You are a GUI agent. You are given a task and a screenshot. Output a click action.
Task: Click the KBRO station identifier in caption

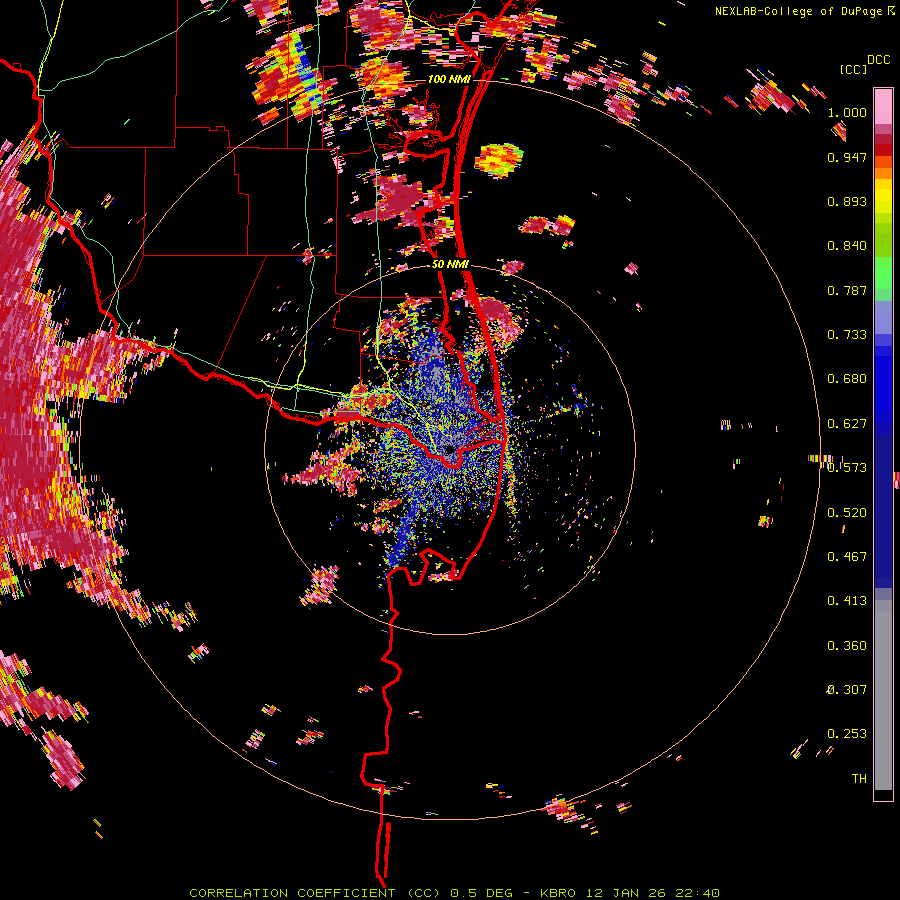click(x=559, y=893)
